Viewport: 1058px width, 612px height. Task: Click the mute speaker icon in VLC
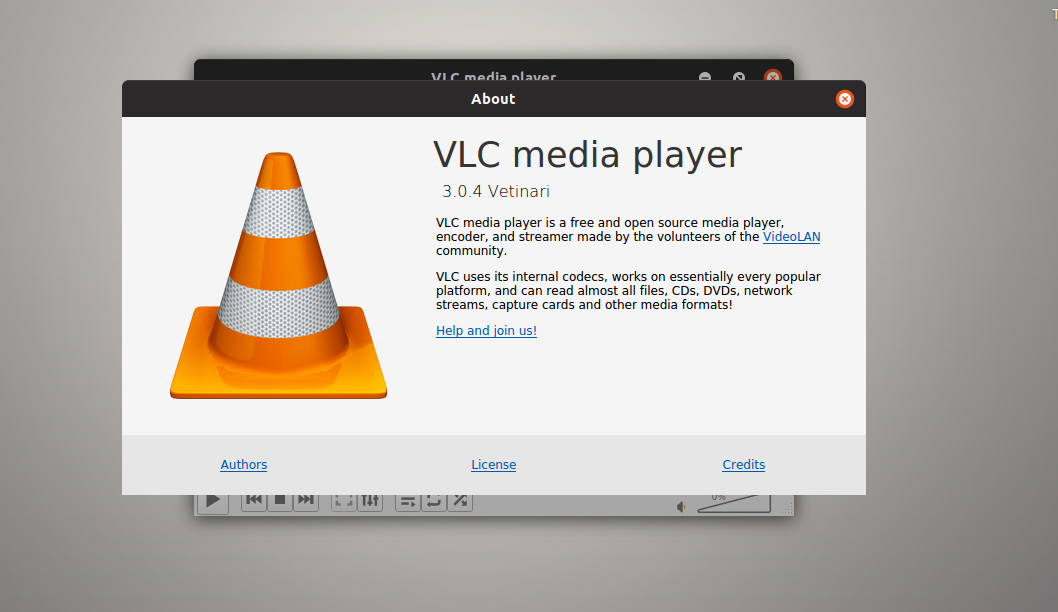[x=681, y=506]
